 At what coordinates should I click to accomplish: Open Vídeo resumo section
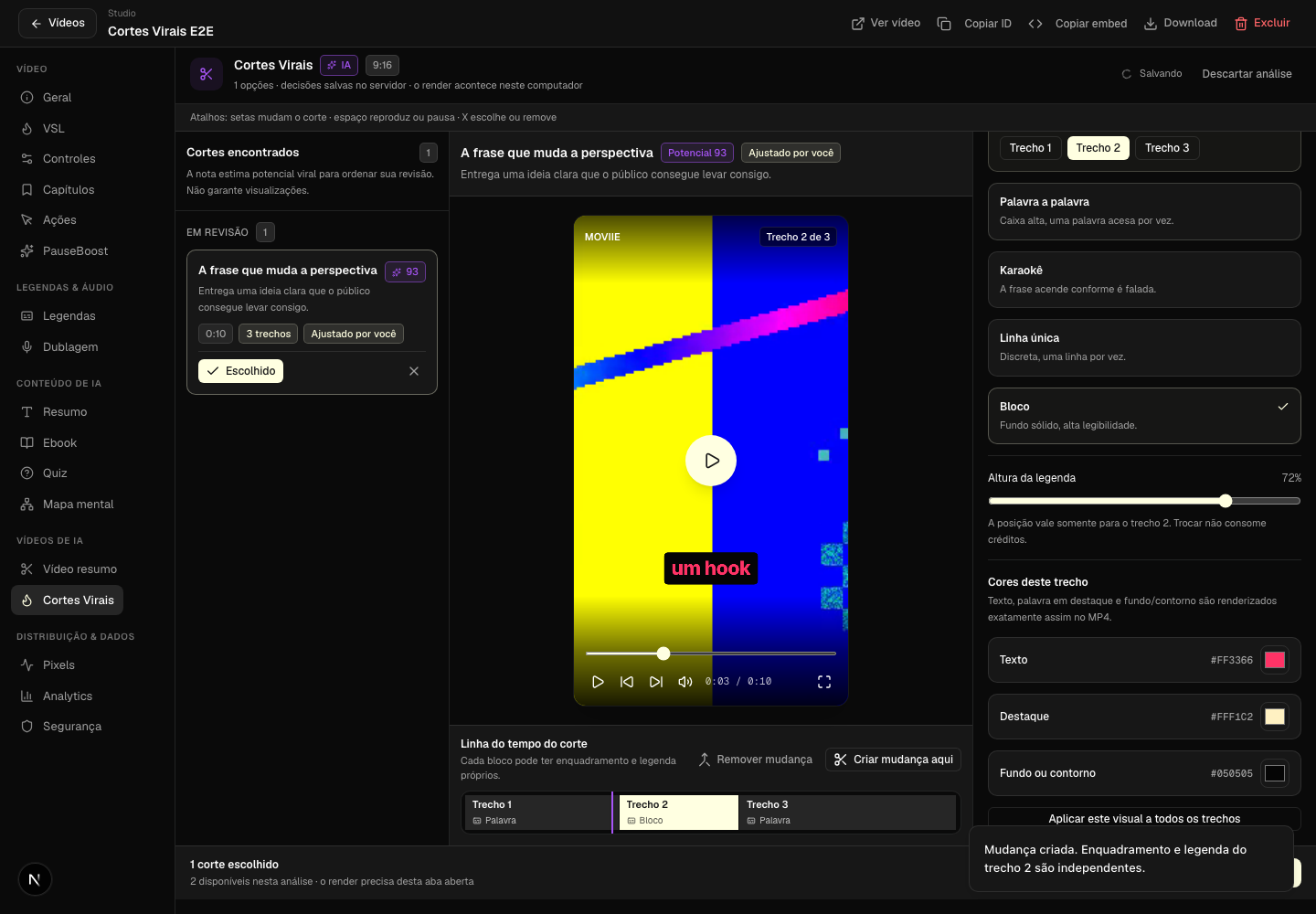coord(80,569)
